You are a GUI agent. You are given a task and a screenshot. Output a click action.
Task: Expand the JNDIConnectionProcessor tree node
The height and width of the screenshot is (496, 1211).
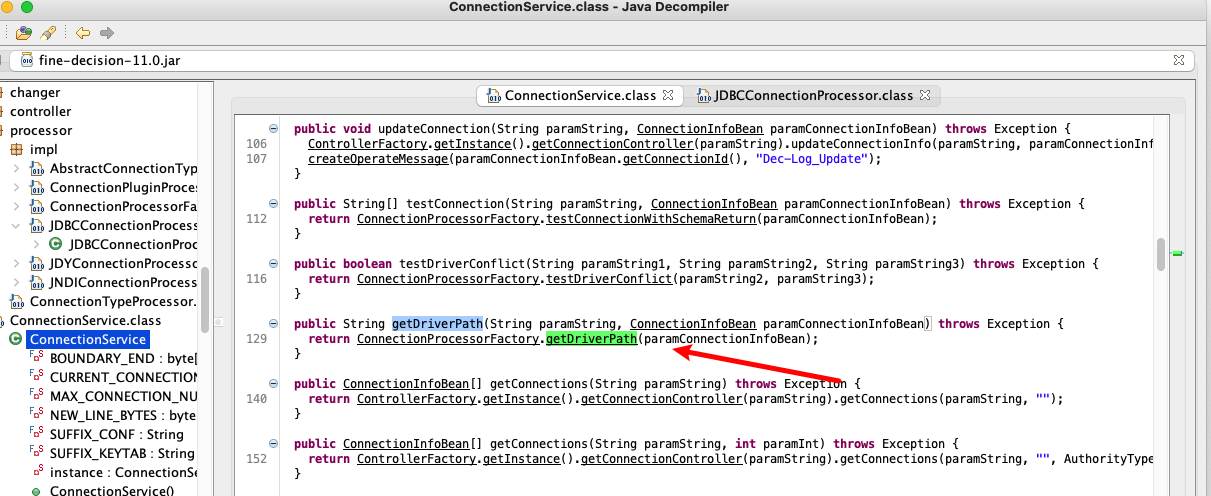click(x=16, y=283)
